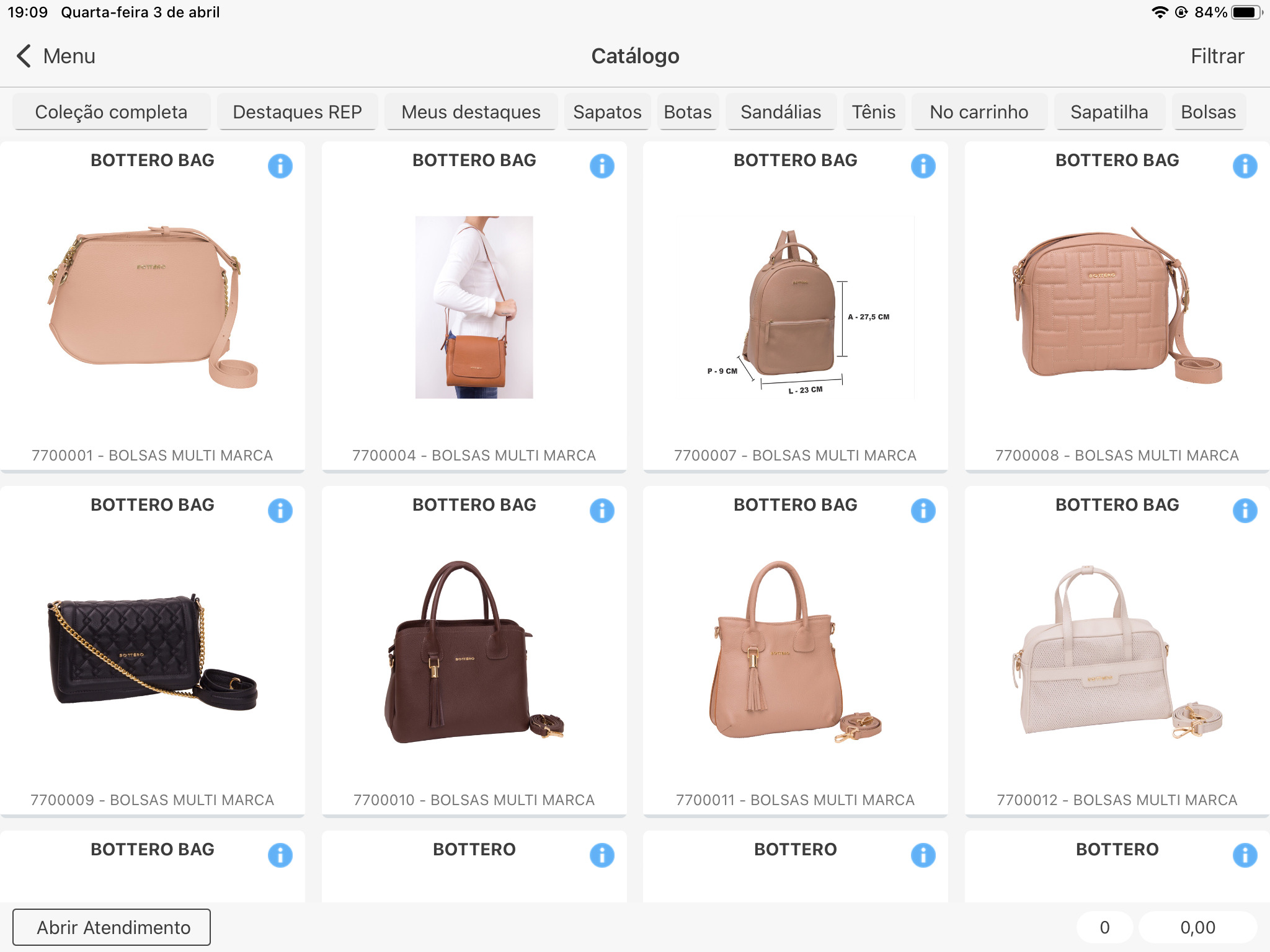
Task: Switch to Coleção completa tab
Action: click(x=111, y=112)
